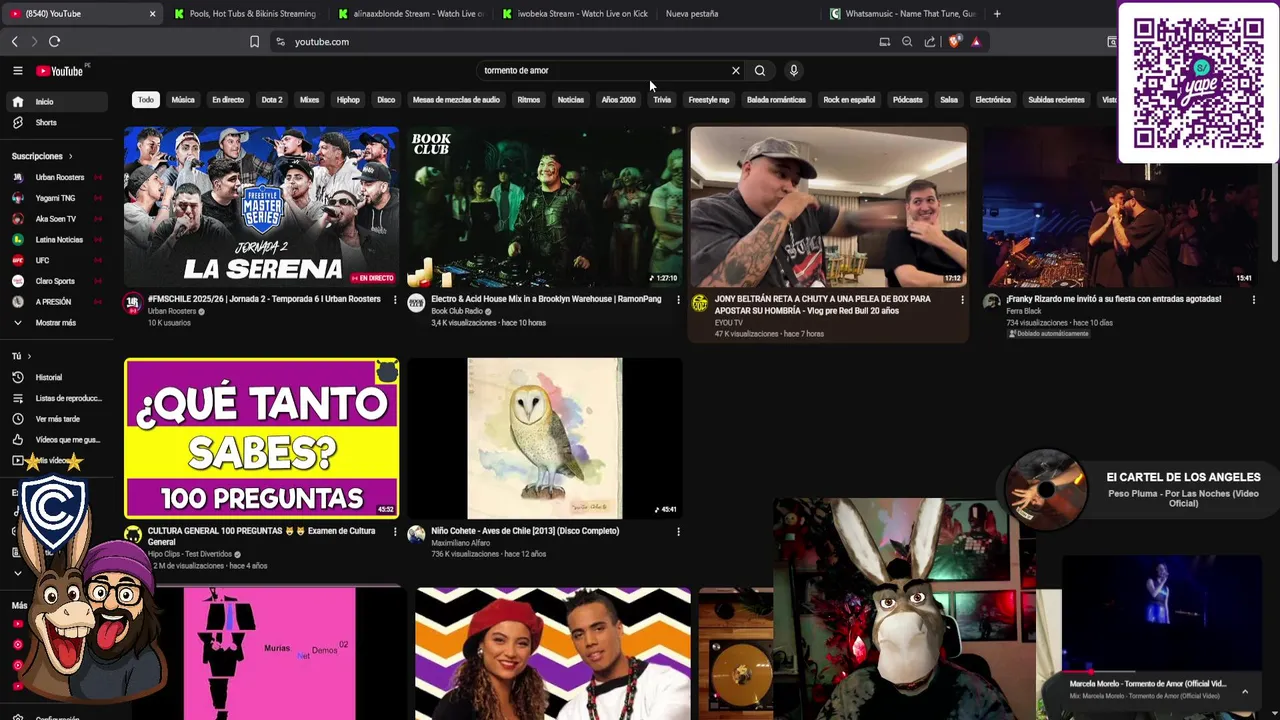Switch to Whatsamusic browser tab

[x=902, y=14]
